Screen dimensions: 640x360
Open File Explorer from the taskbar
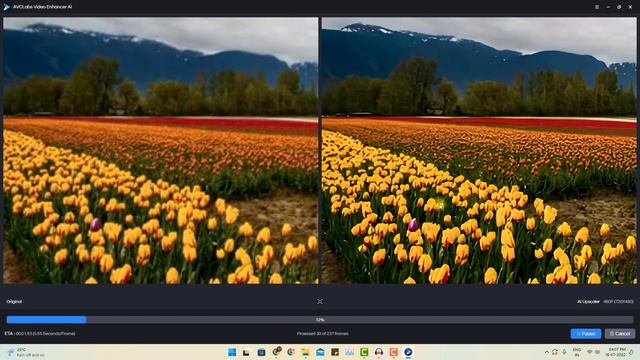pos(305,352)
